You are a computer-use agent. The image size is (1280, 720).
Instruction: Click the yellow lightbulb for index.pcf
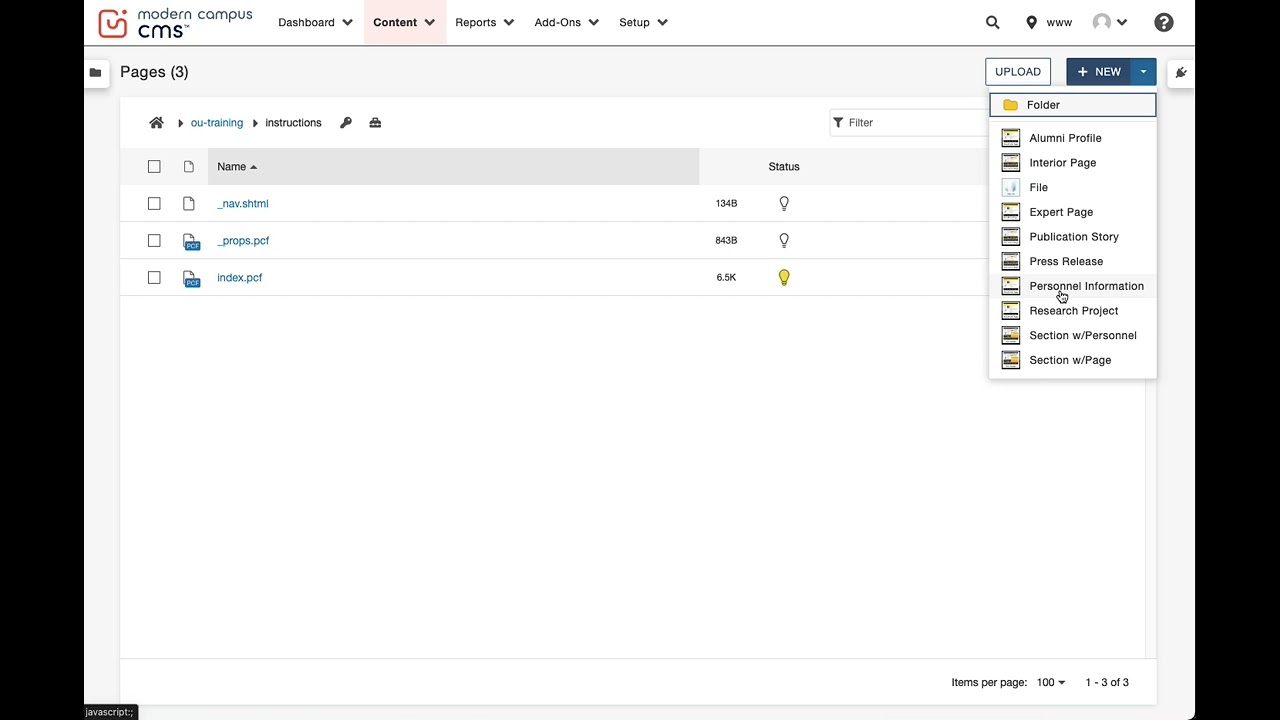[x=784, y=277]
